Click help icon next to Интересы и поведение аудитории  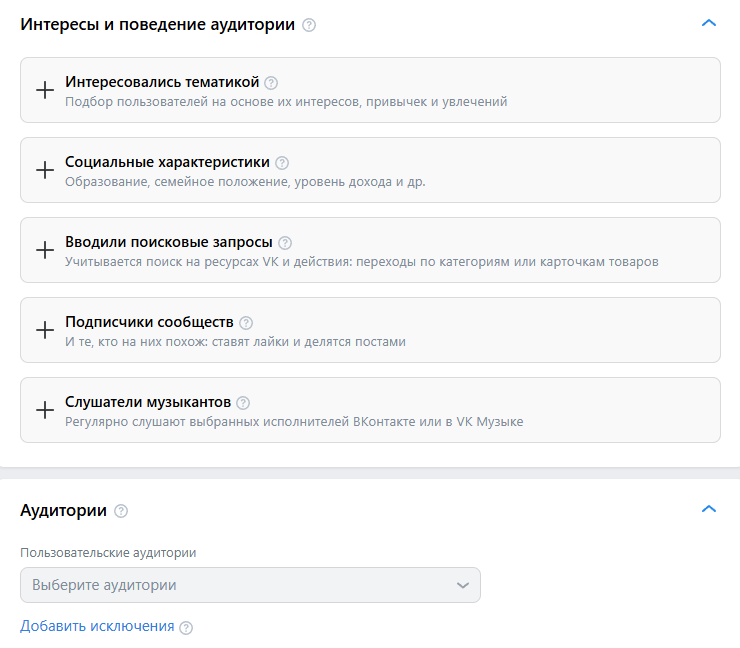click(x=309, y=25)
